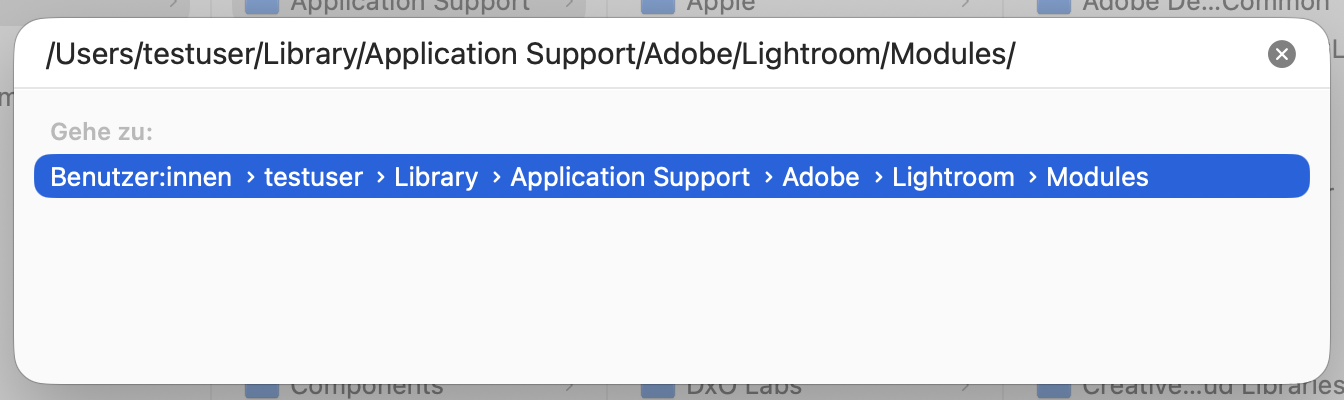1344x400 pixels.
Task: Click the chevron between Adobe and Lightroom
Action: [876, 178]
